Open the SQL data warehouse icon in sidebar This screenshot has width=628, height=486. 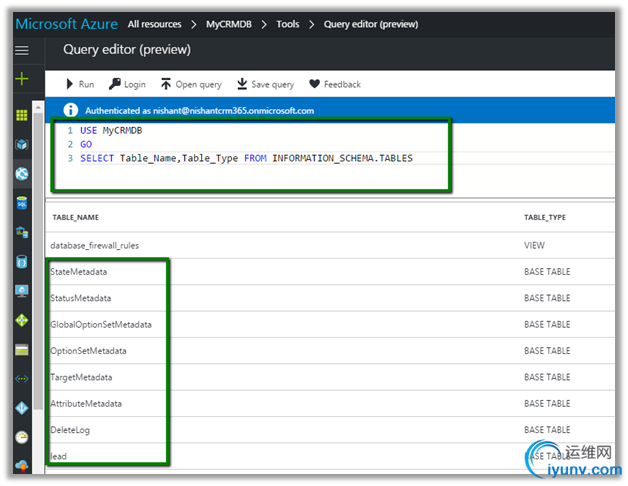click(x=22, y=232)
